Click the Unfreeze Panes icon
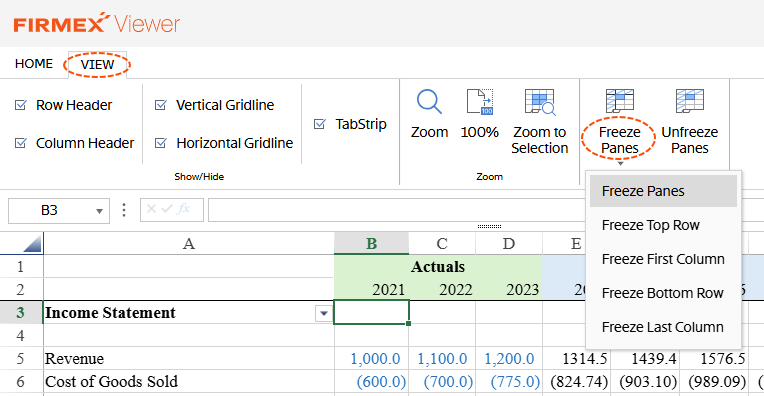Image resolution: width=764 pixels, height=396 pixels. coord(689,101)
